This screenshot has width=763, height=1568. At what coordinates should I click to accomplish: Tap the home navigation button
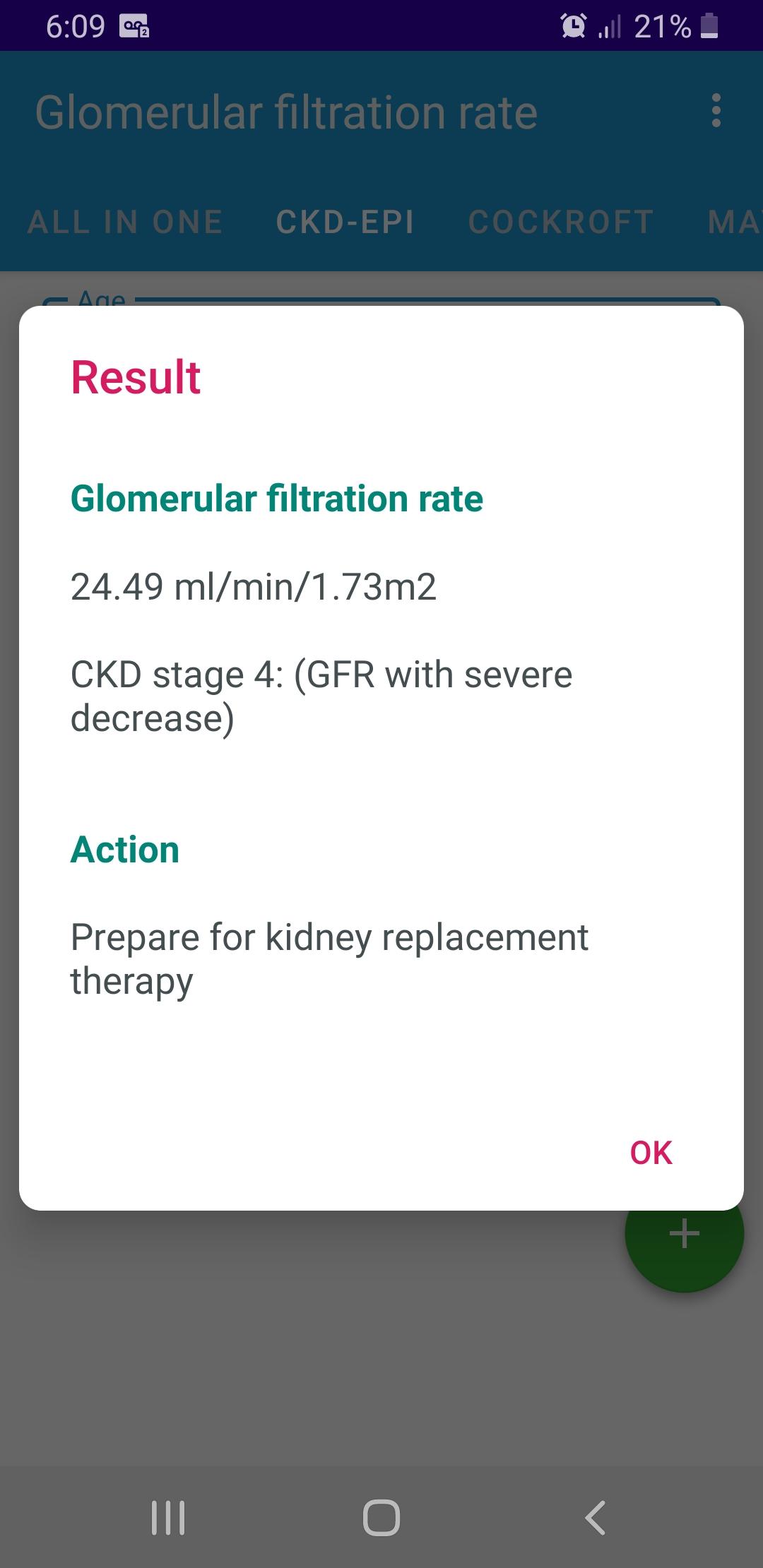pos(381,1517)
